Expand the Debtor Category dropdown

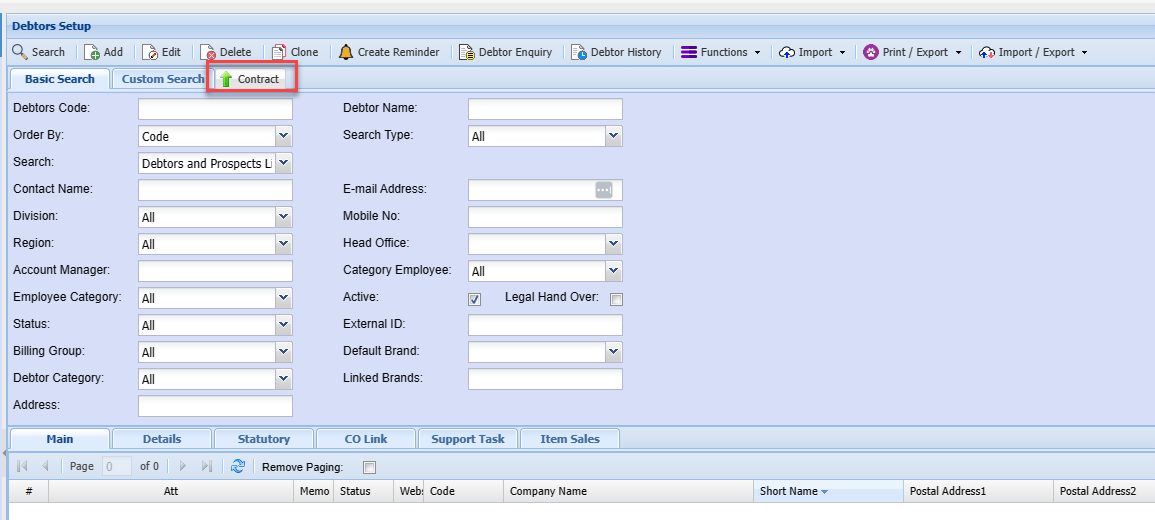click(x=284, y=379)
